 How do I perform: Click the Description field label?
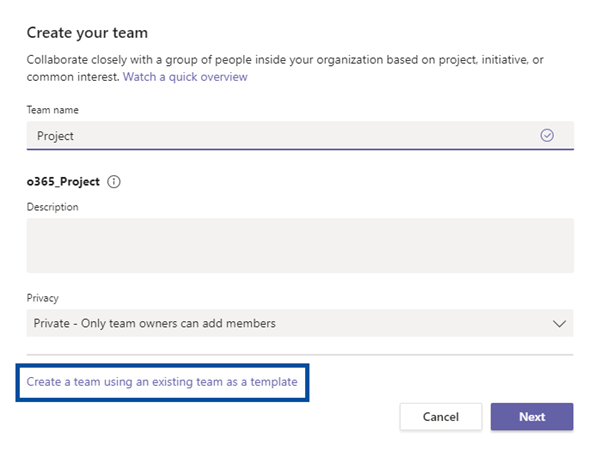53,207
